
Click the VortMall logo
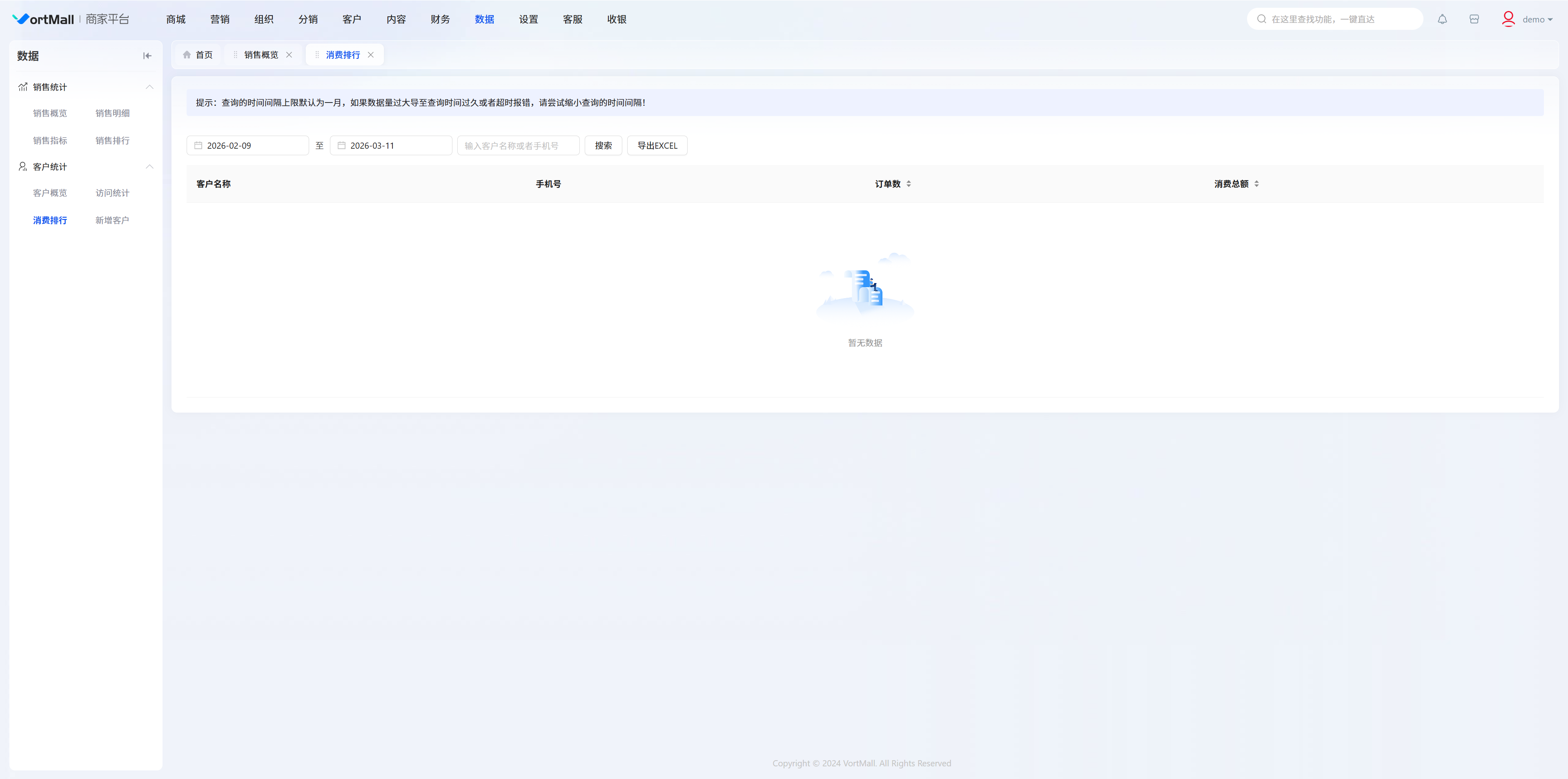pyautogui.click(x=43, y=19)
